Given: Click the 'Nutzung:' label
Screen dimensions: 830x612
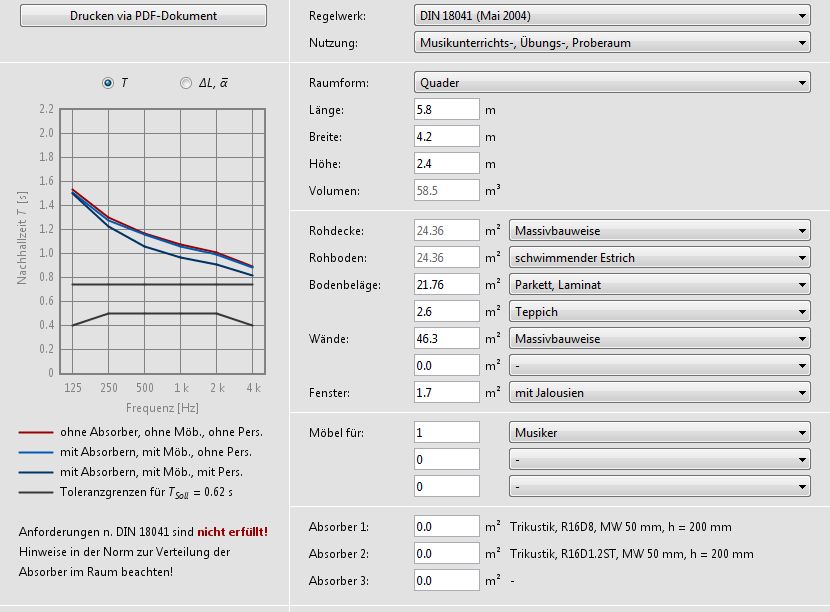Looking at the screenshot, I should [x=333, y=43].
